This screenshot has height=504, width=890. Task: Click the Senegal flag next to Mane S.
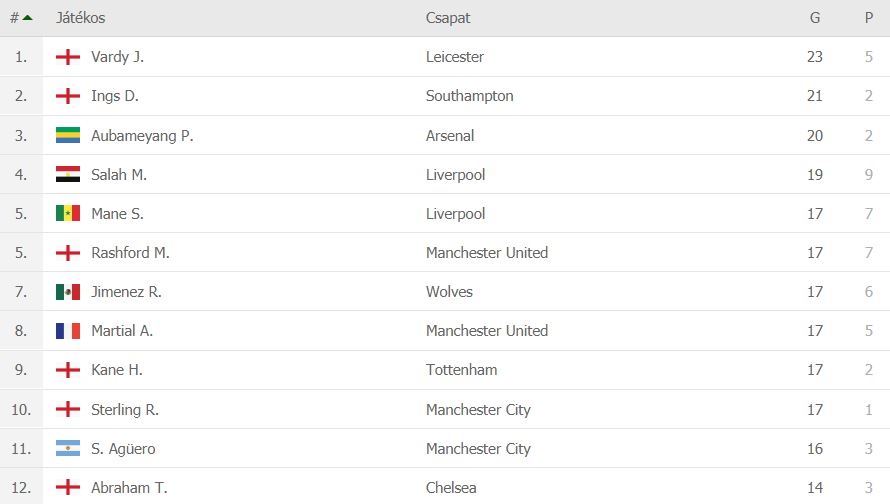(68, 213)
